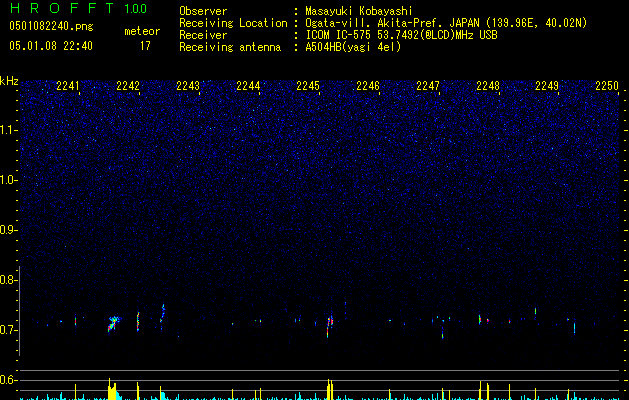Click the 1.0 kHz axis label
This screenshot has height=400, width=629.
pos(8,180)
